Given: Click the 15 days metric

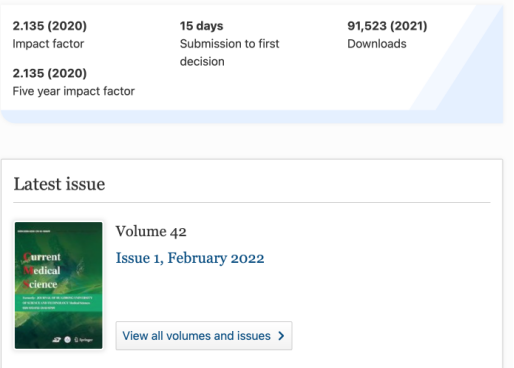Looking at the screenshot, I should pos(202,26).
